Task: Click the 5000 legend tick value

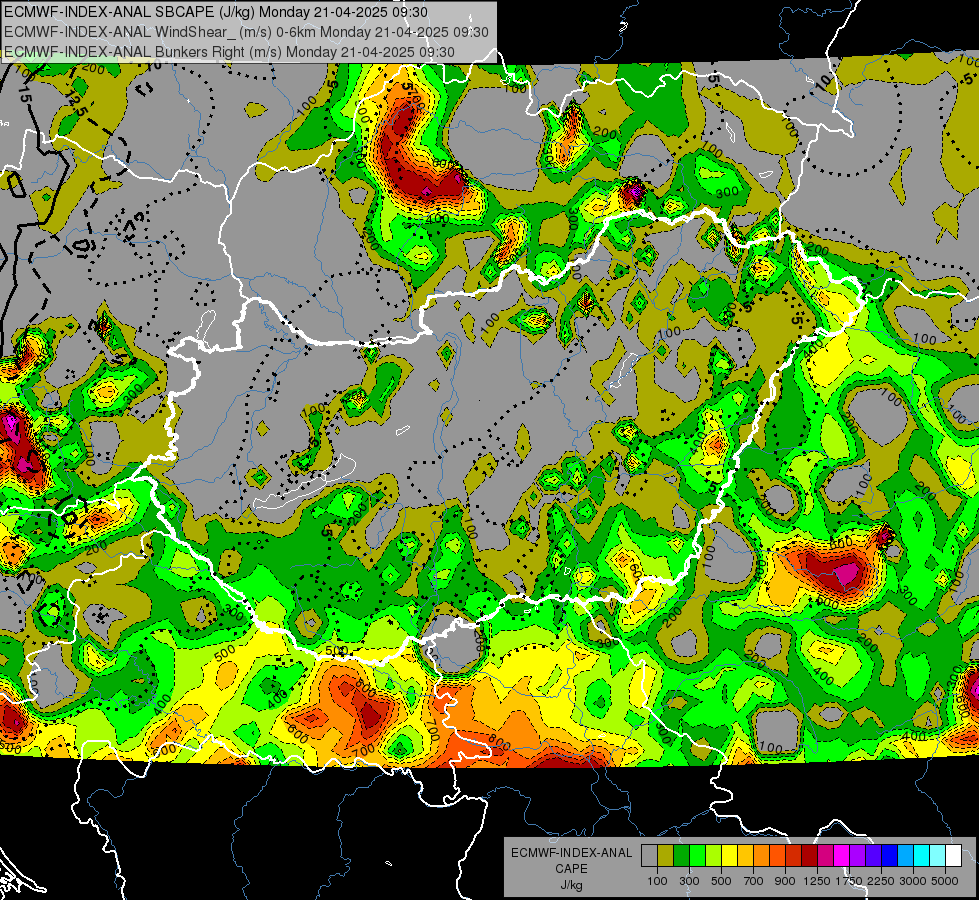Action: [x=945, y=881]
